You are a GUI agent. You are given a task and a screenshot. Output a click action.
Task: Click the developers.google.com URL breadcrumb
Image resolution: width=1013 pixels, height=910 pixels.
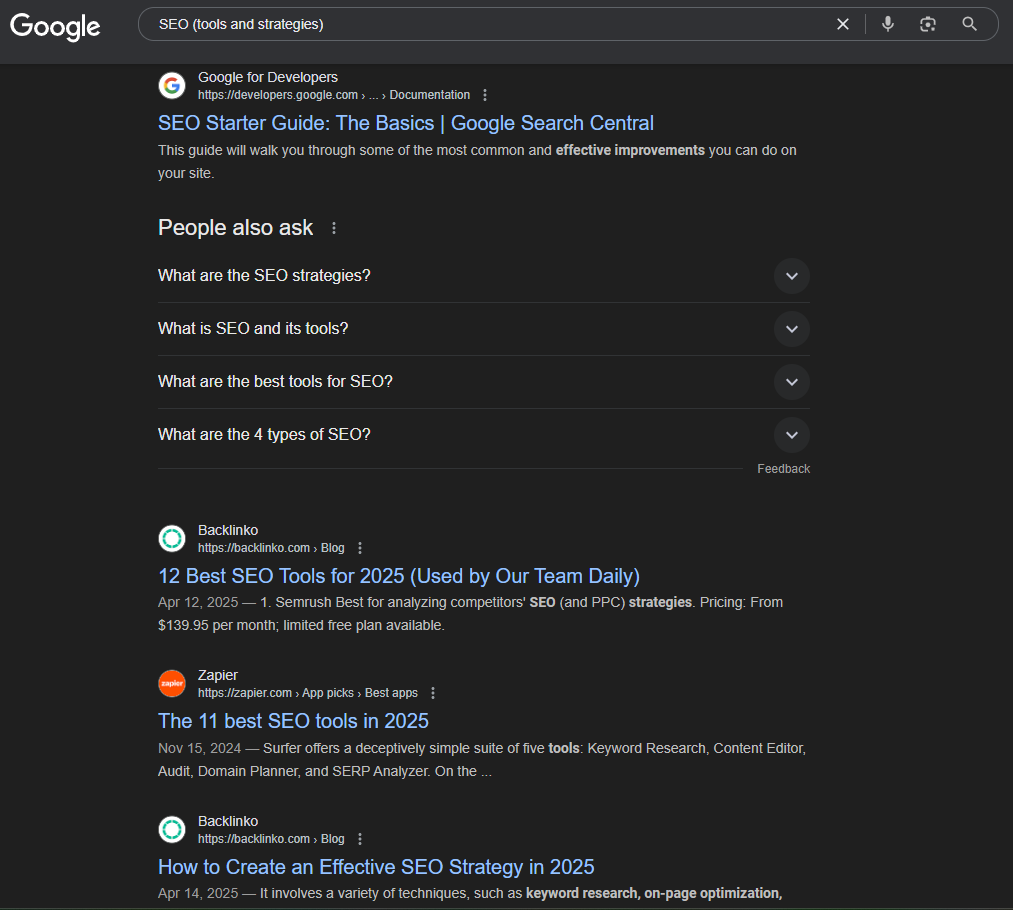tap(333, 95)
